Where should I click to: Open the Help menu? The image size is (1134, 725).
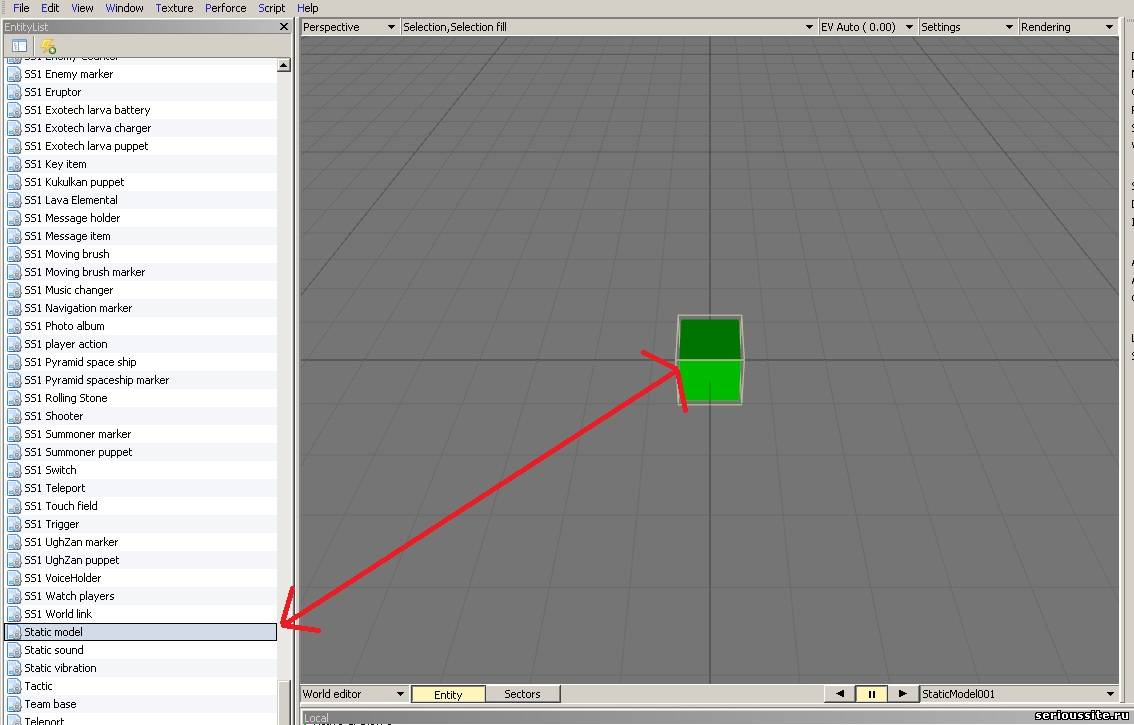click(307, 8)
